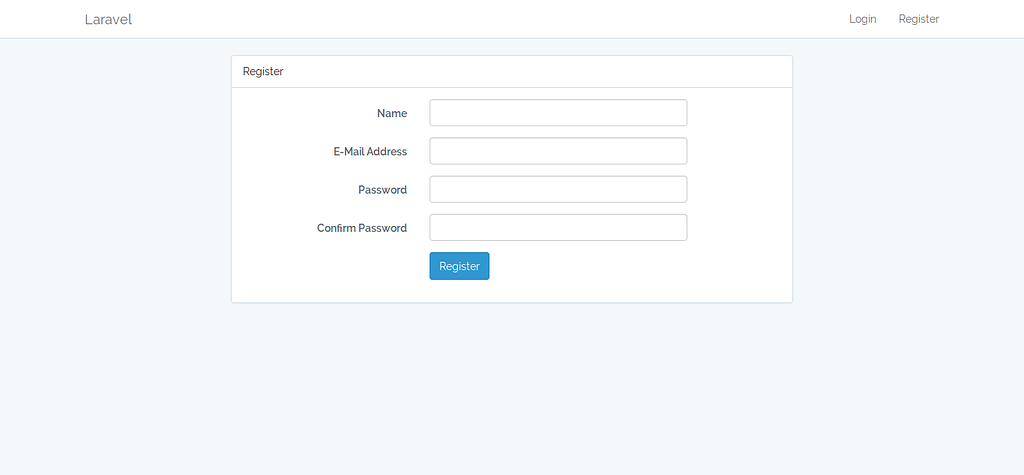Focus the Password input box
Viewport: 1024px width, 475px height.
tap(558, 189)
